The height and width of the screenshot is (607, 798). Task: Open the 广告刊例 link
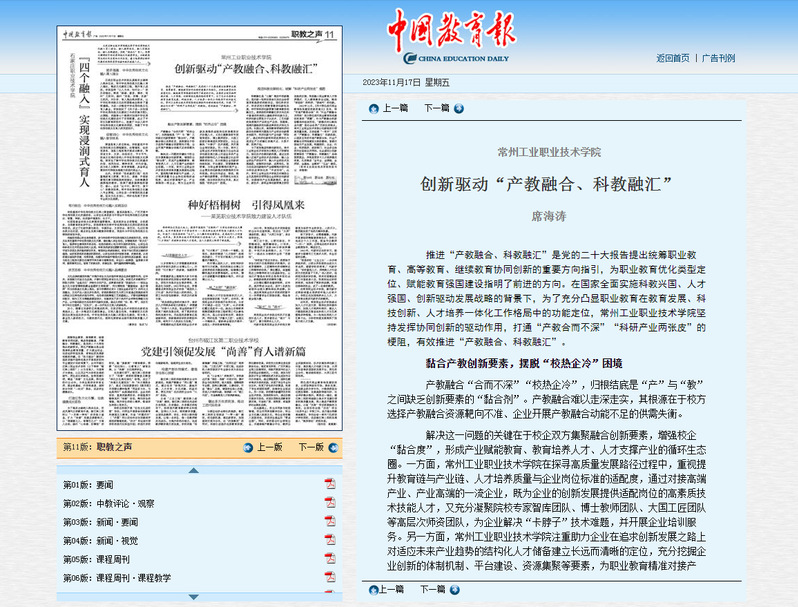tap(718, 58)
